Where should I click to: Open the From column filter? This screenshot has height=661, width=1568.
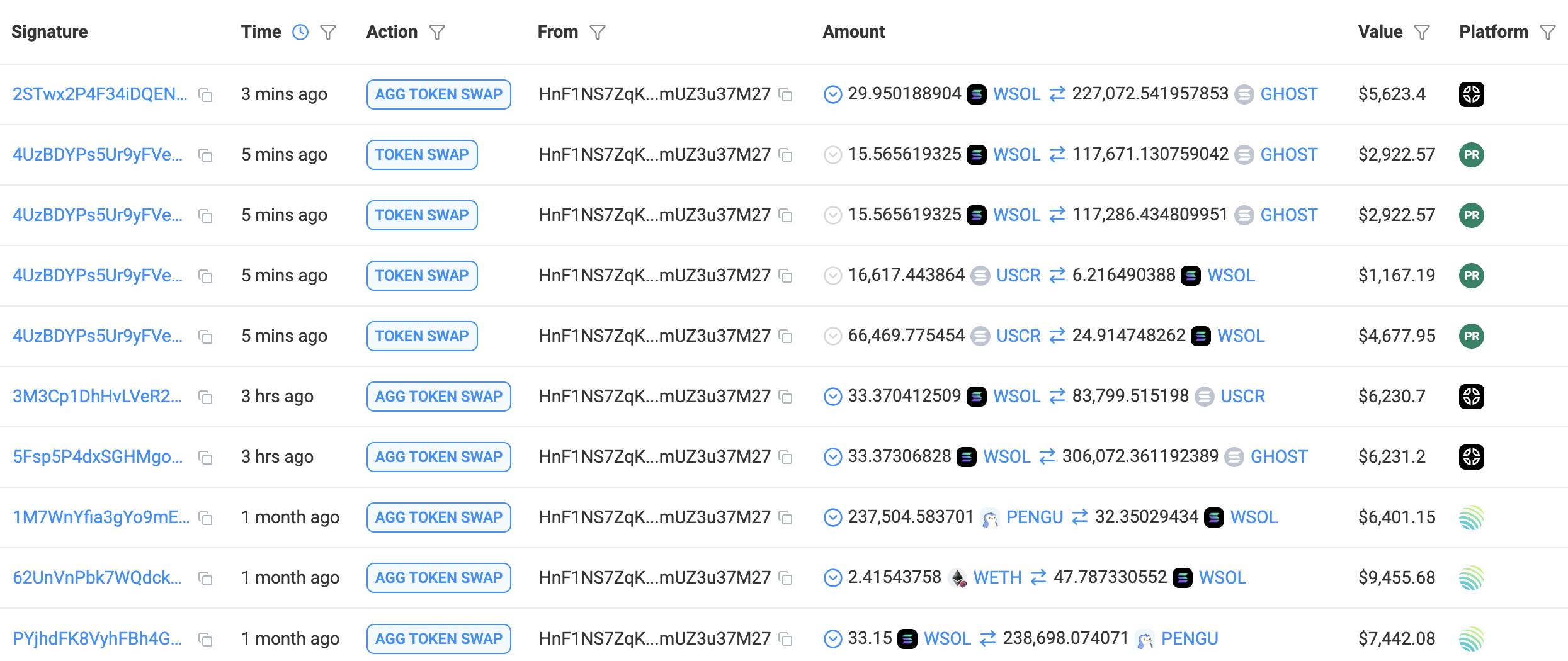click(598, 32)
